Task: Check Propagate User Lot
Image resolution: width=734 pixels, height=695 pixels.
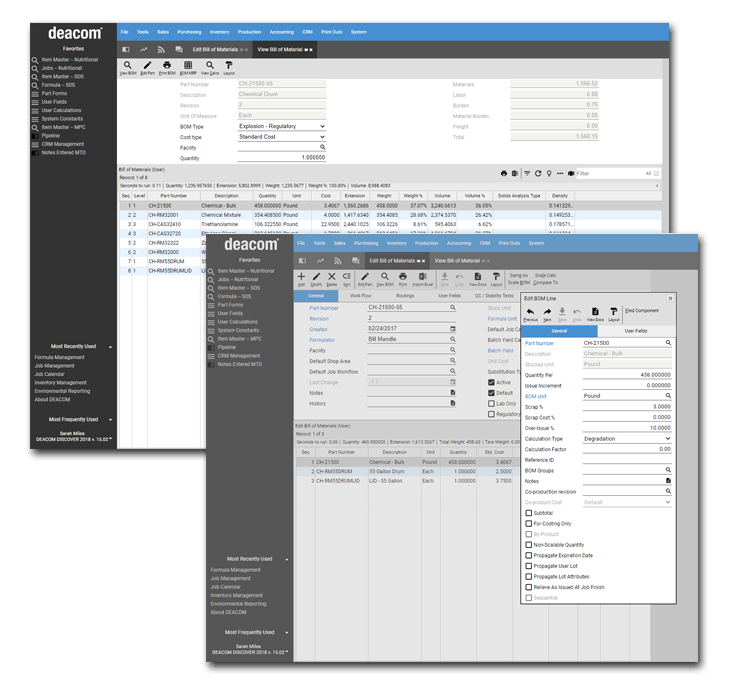Action: (528, 566)
